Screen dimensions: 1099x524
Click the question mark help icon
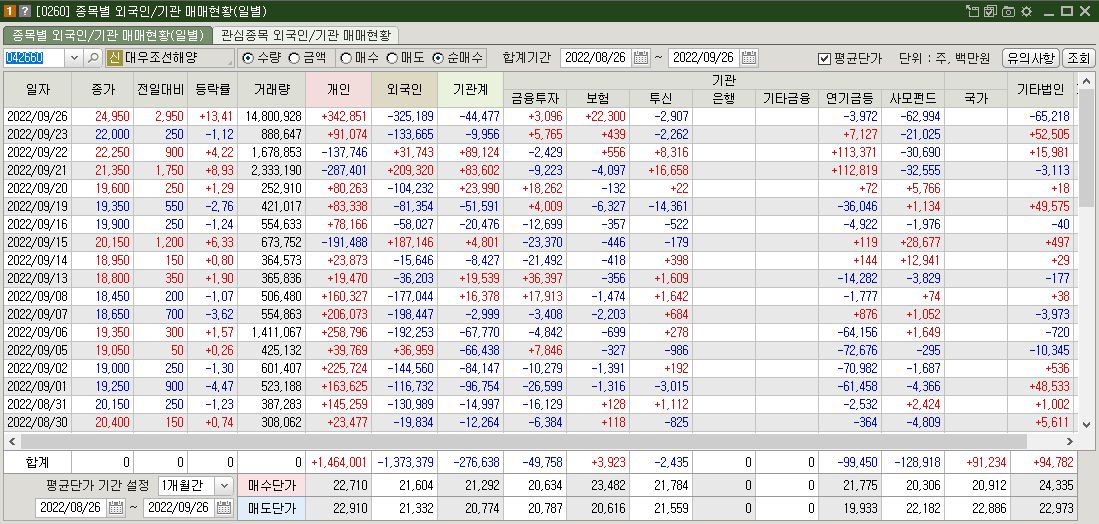[25, 11]
